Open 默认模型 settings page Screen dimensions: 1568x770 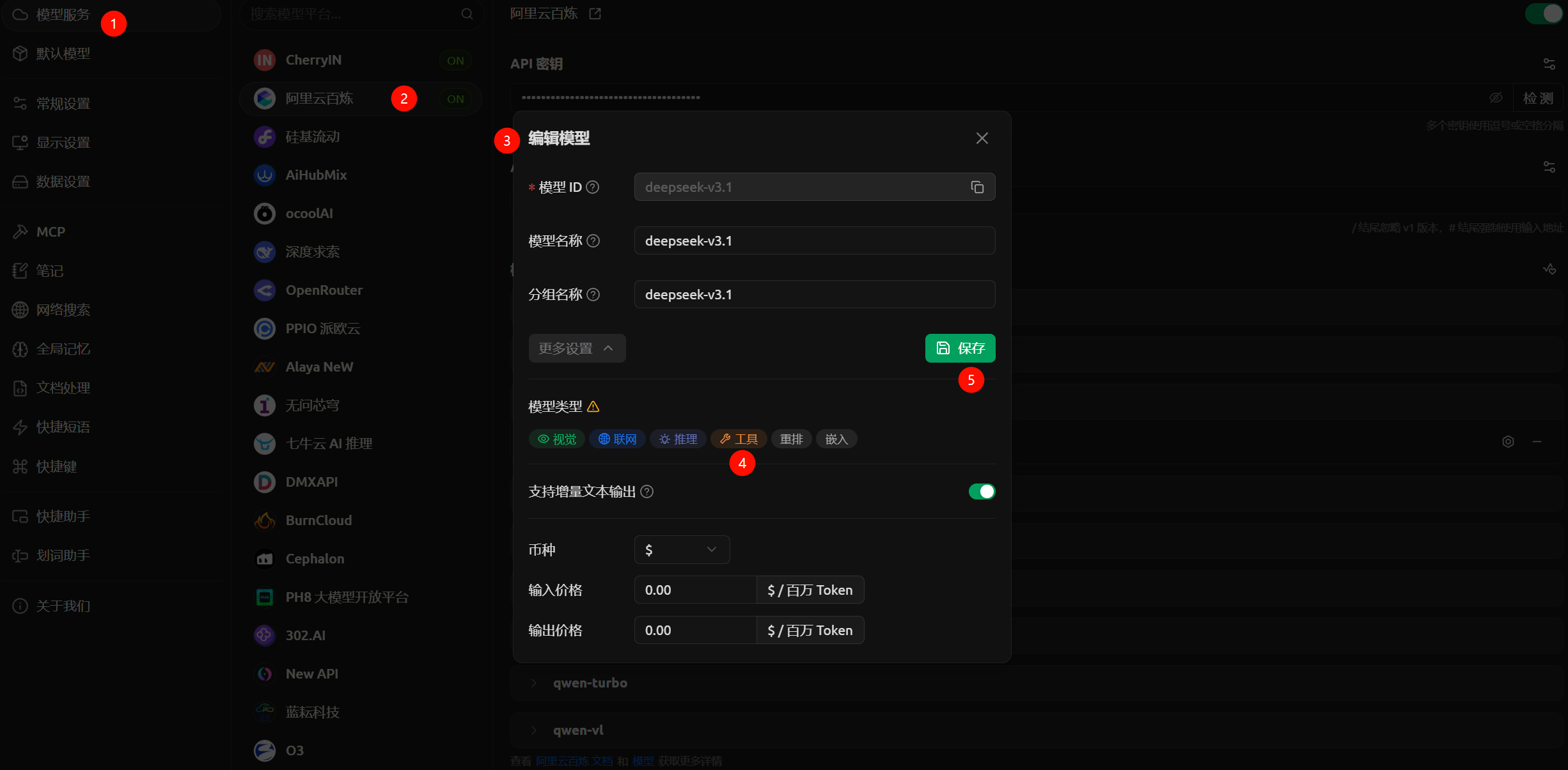pos(111,54)
